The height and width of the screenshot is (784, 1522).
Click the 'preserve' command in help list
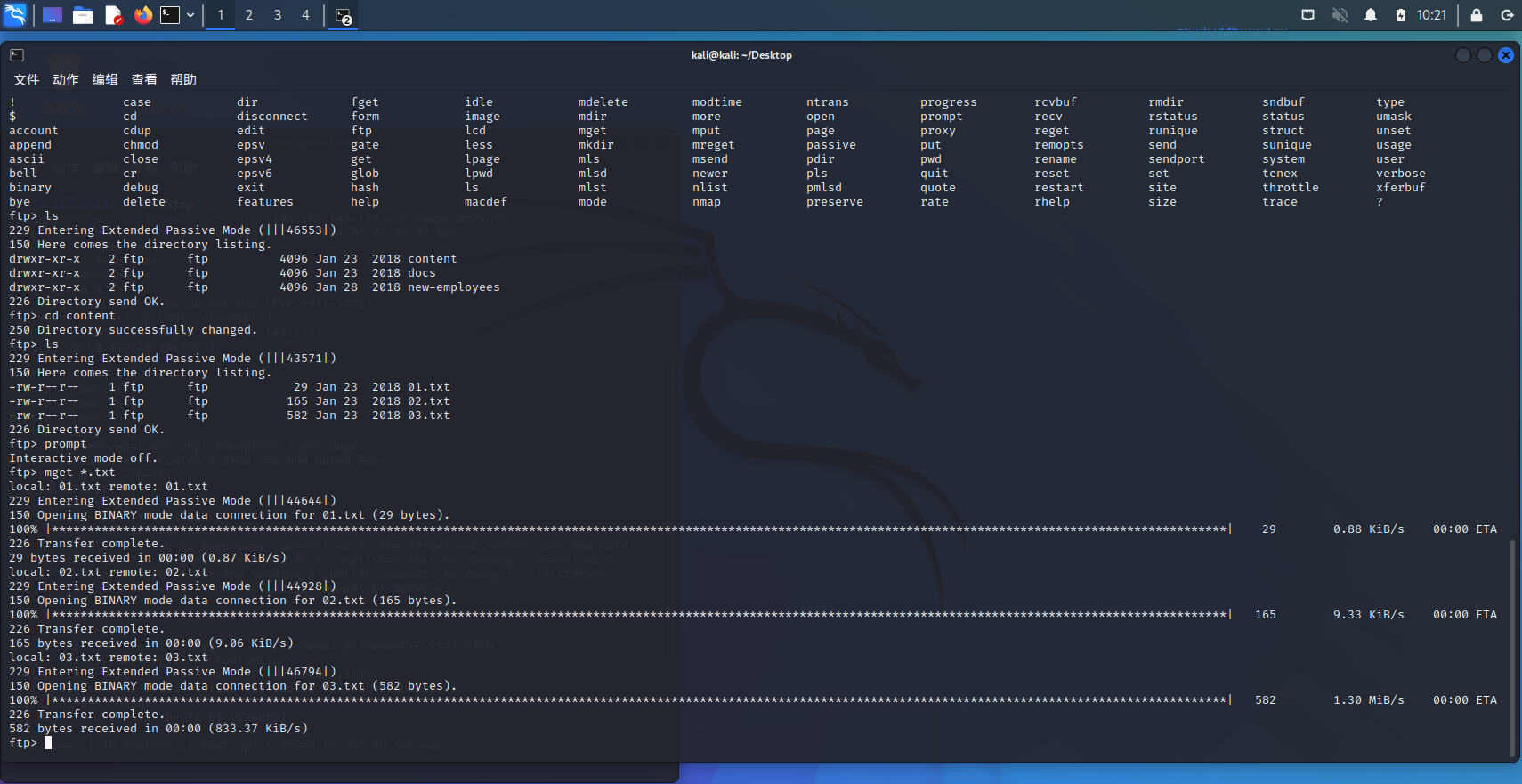pos(835,202)
